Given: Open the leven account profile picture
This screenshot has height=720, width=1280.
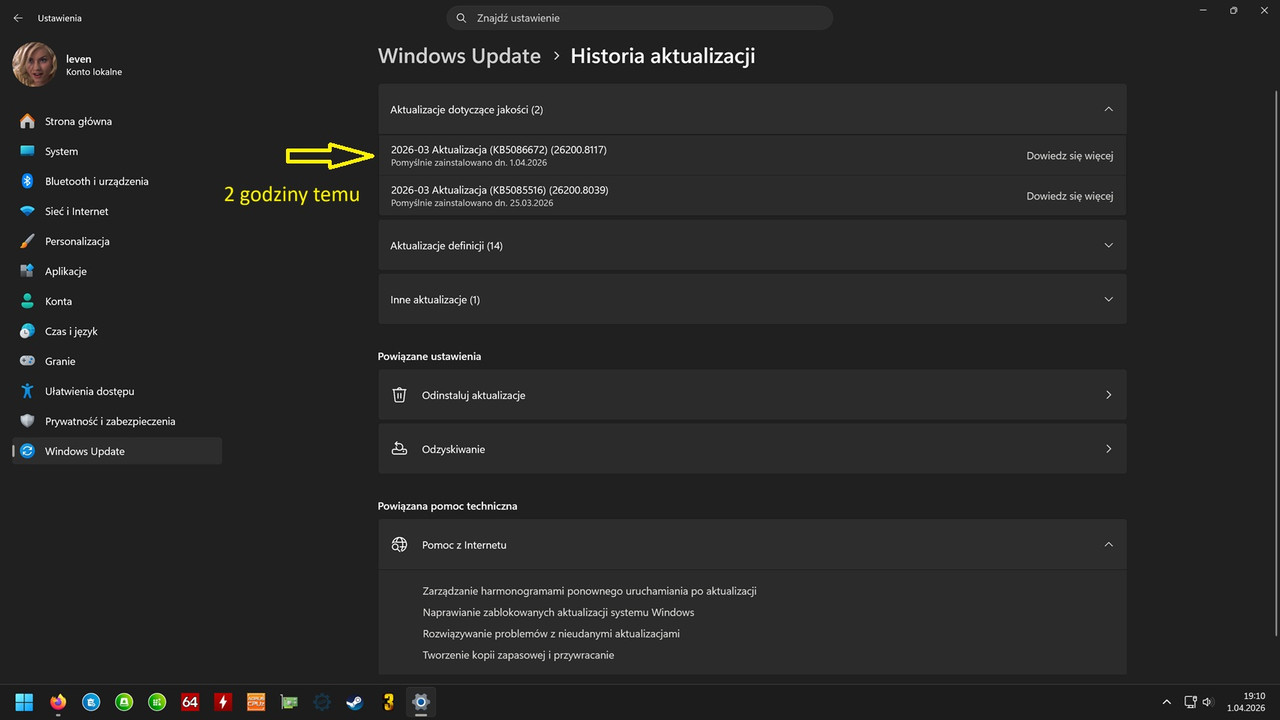Looking at the screenshot, I should coord(34,64).
